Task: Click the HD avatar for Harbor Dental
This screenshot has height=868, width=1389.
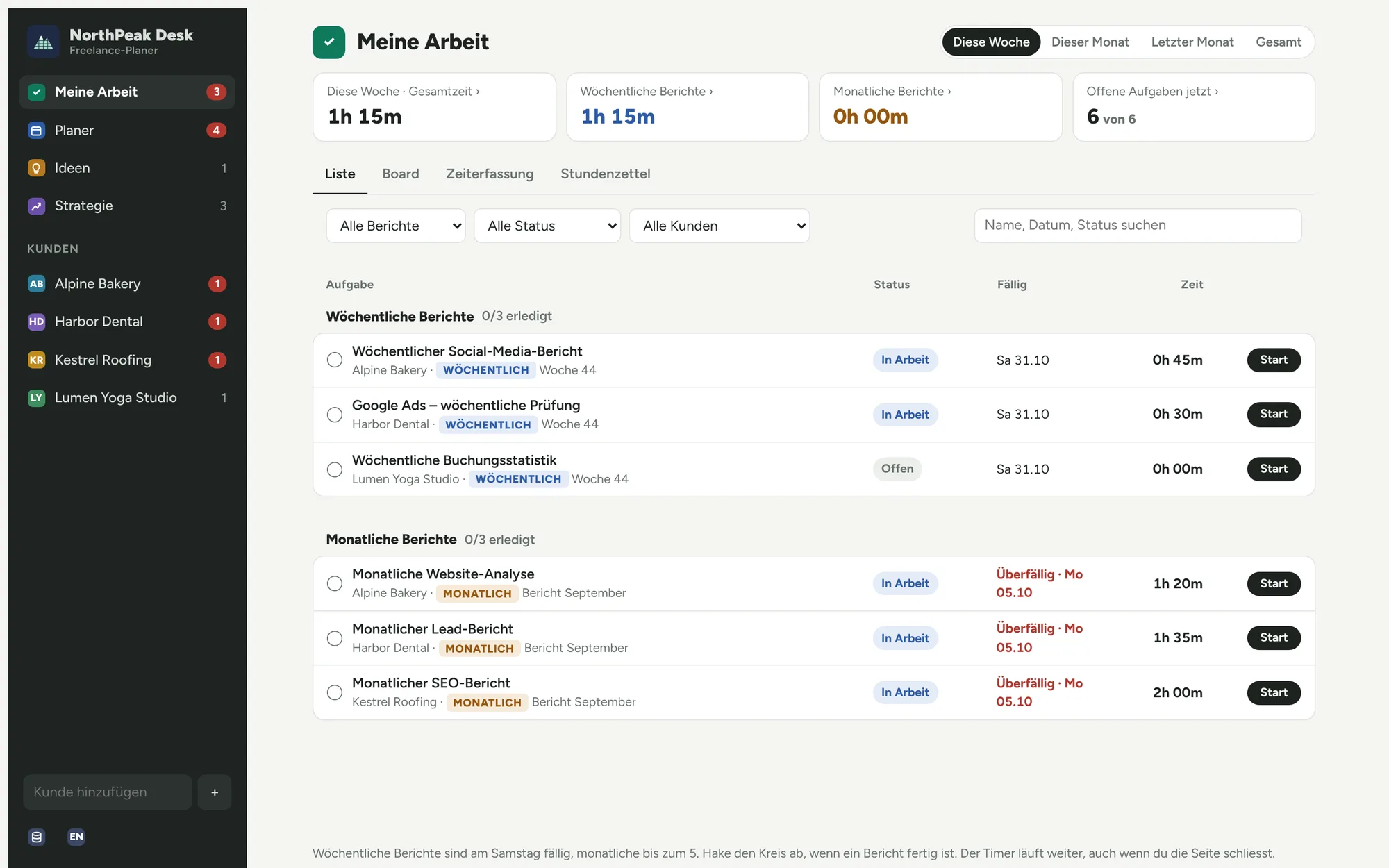Action: click(x=37, y=322)
